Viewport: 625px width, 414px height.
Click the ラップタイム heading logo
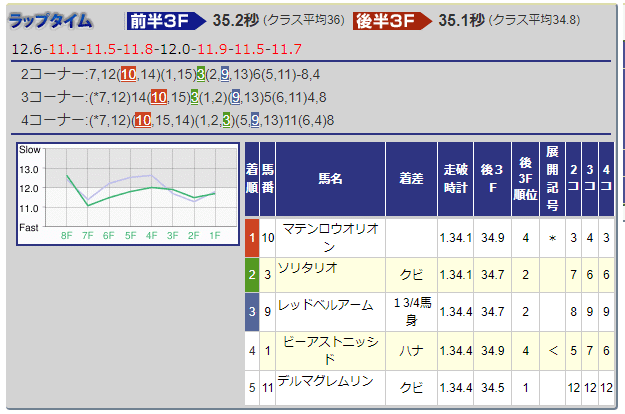pos(51,21)
